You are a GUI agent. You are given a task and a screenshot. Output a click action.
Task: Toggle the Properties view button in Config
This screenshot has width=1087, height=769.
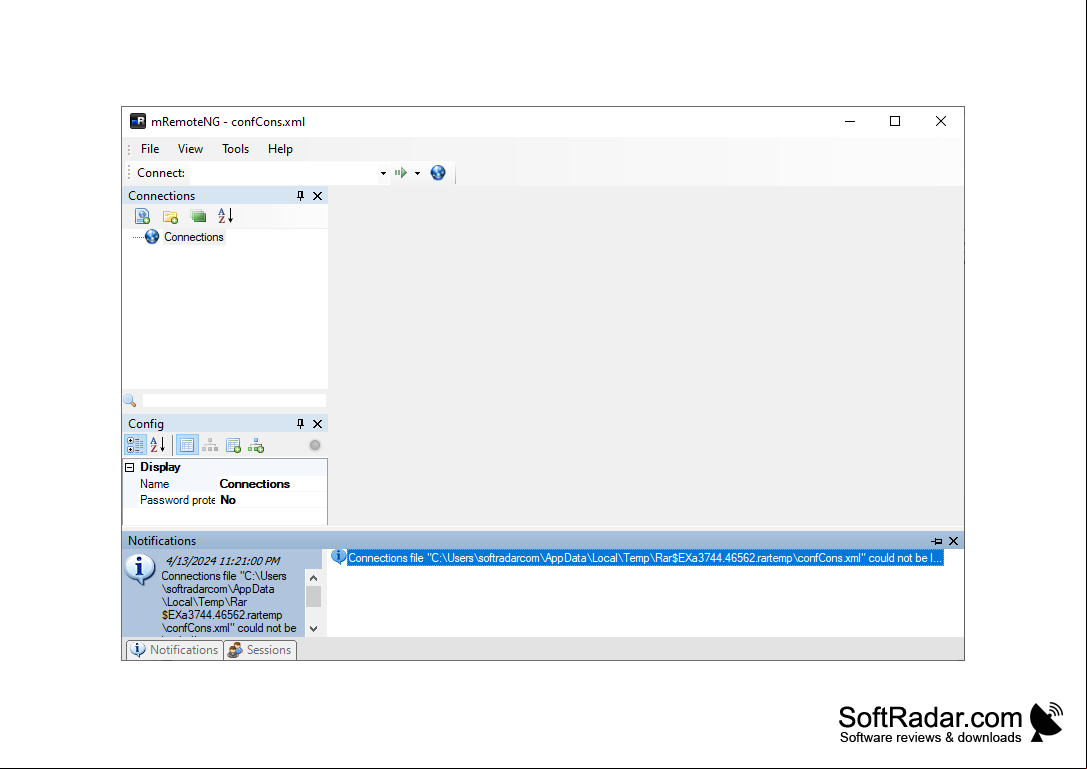[187, 445]
